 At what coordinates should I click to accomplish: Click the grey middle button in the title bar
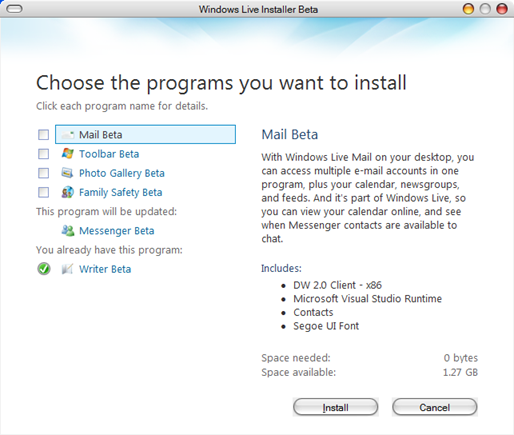point(485,9)
